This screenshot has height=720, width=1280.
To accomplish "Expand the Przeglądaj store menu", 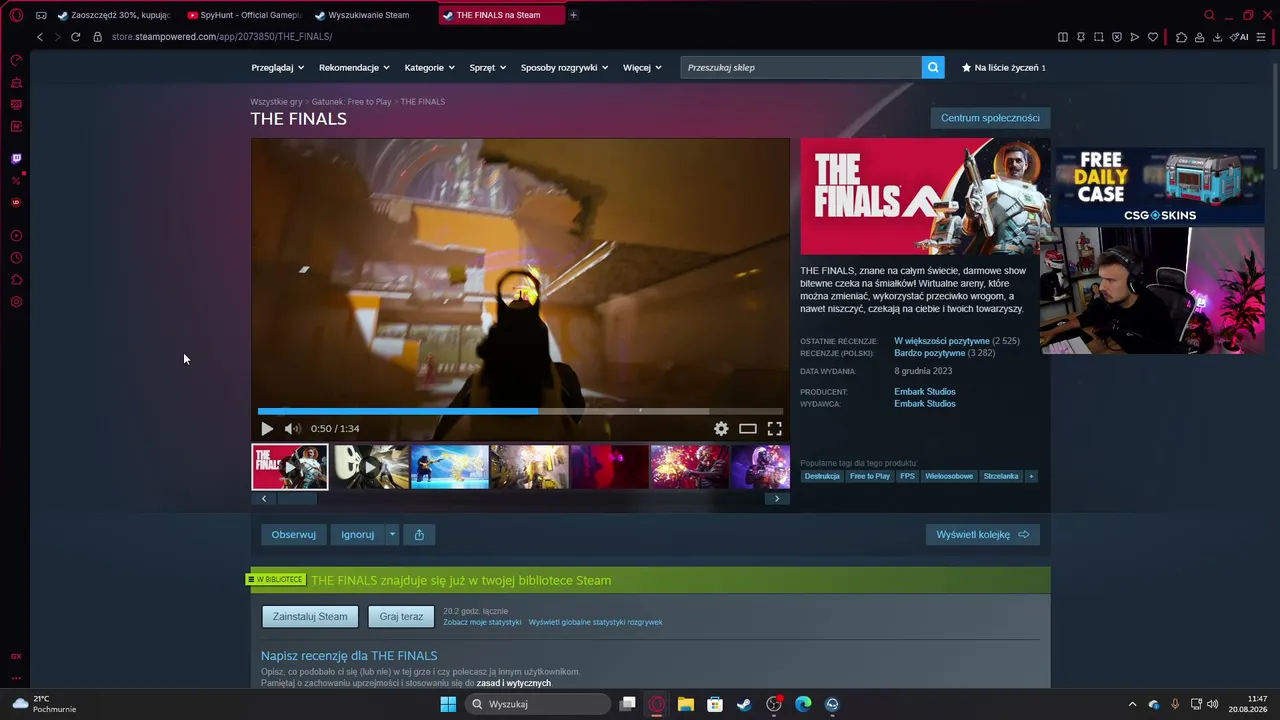I will [x=277, y=67].
